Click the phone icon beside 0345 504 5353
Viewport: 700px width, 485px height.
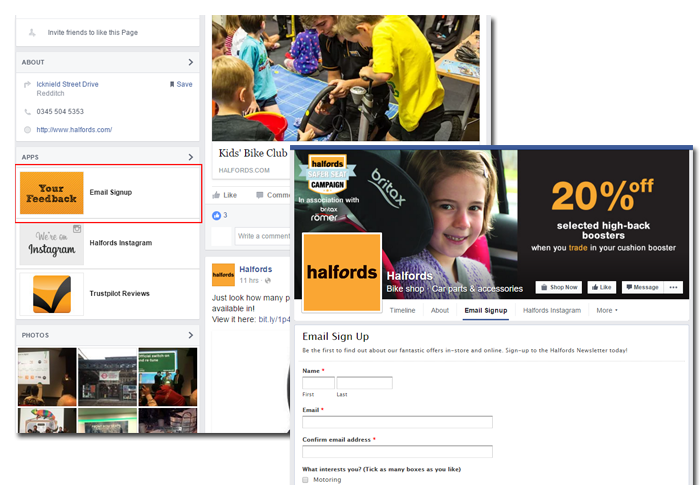pyautogui.click(x=28, y=112)
